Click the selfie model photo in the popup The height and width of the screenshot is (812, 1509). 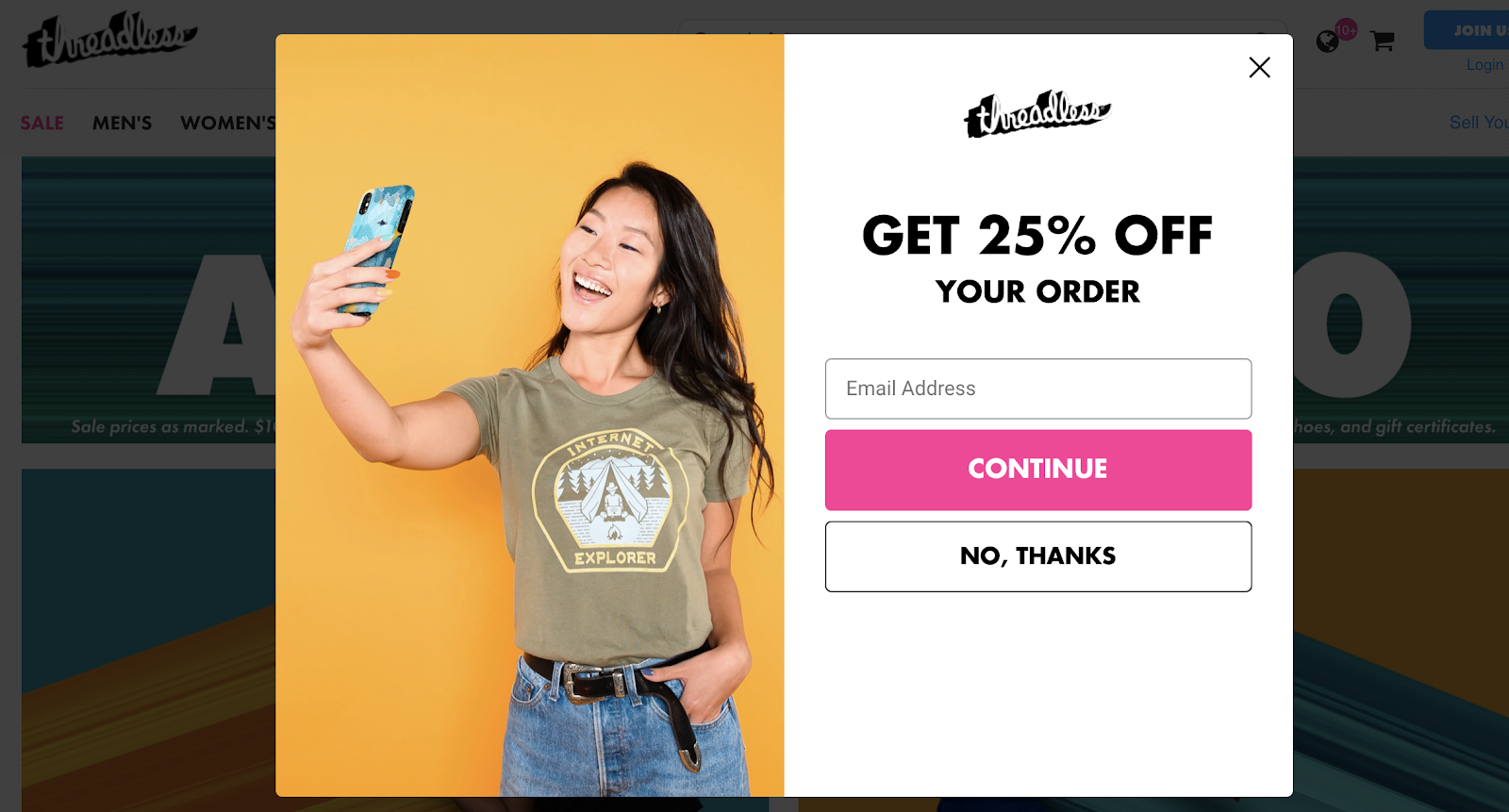click(530, 416)
